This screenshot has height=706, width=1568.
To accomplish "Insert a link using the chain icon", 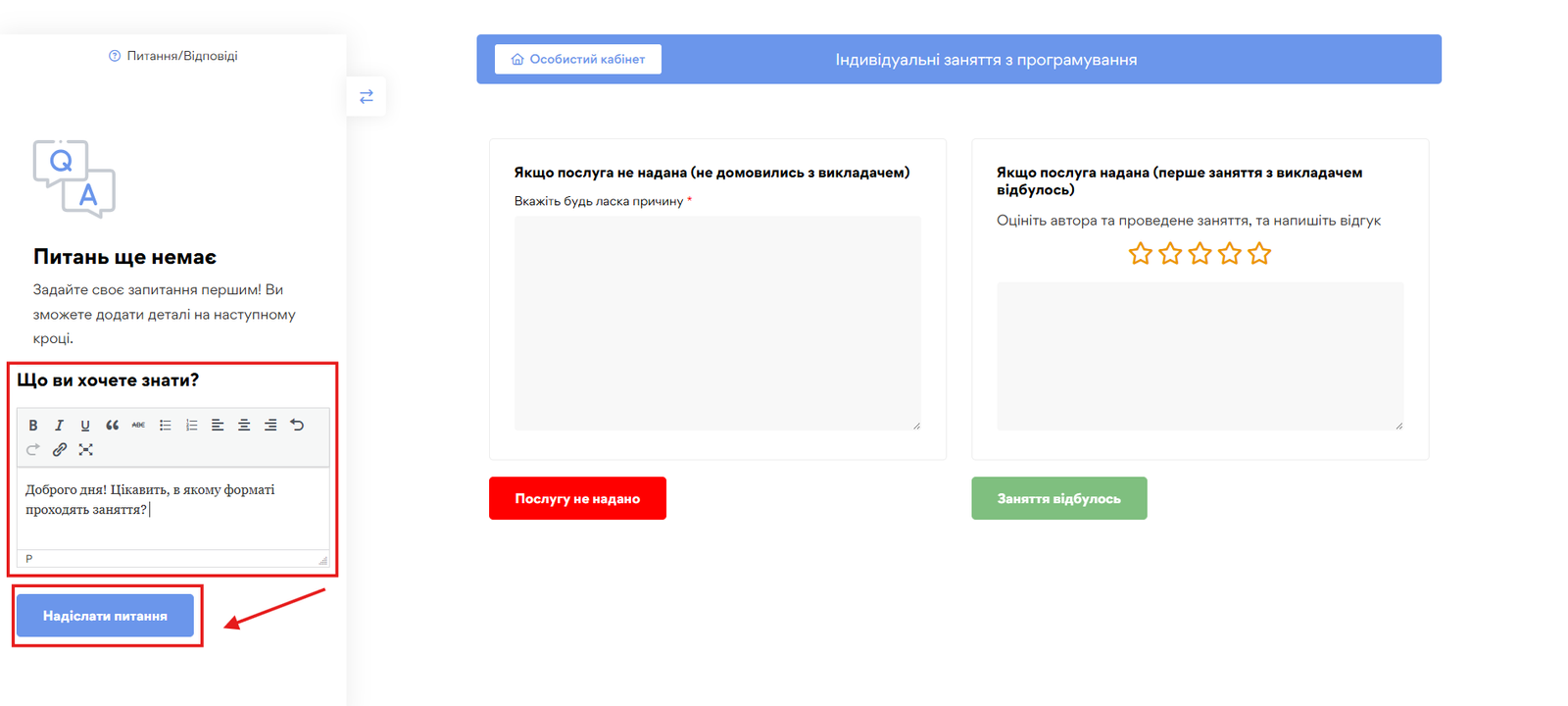I will click(60, 450).
